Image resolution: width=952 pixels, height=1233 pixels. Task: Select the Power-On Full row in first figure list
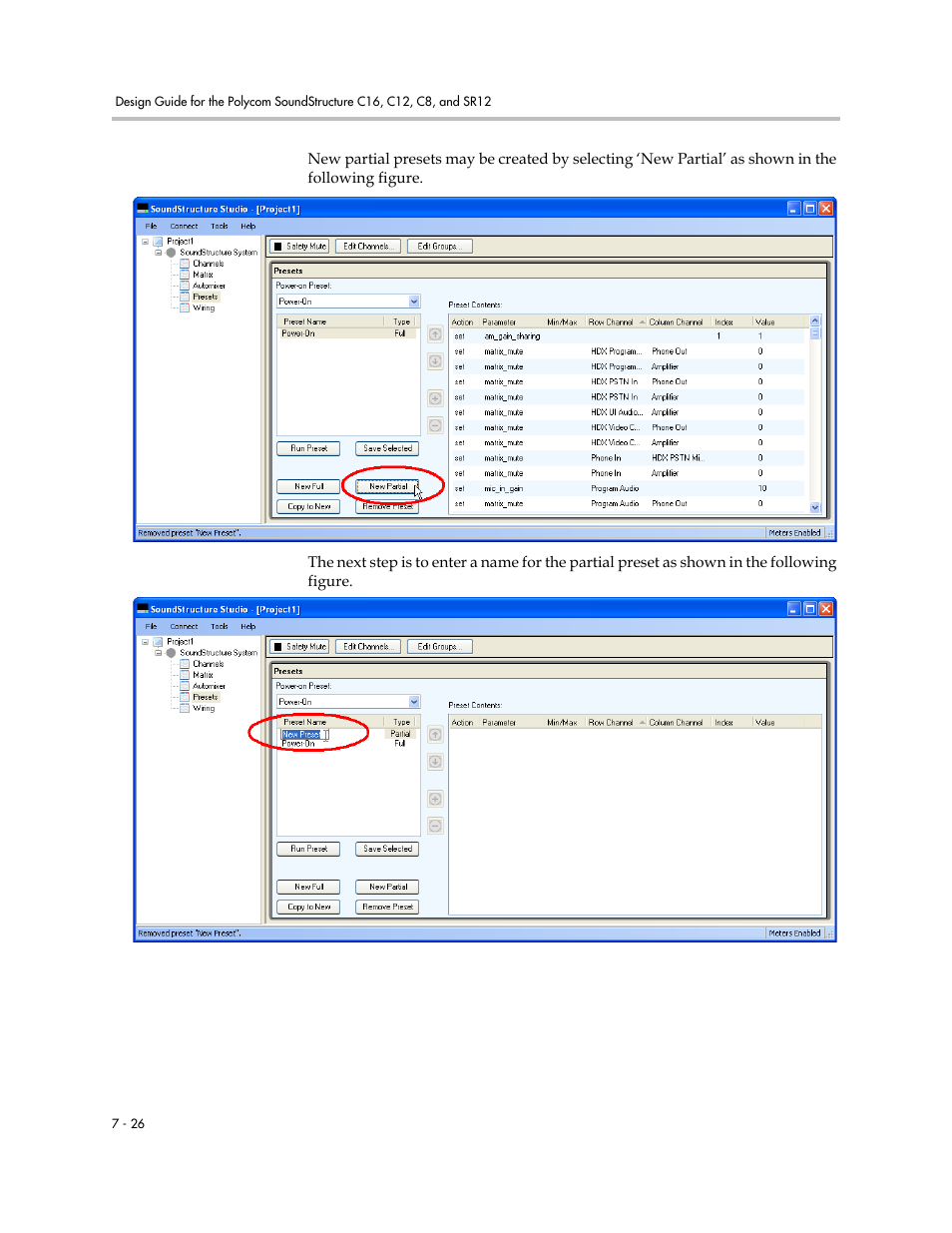(347, 333)
